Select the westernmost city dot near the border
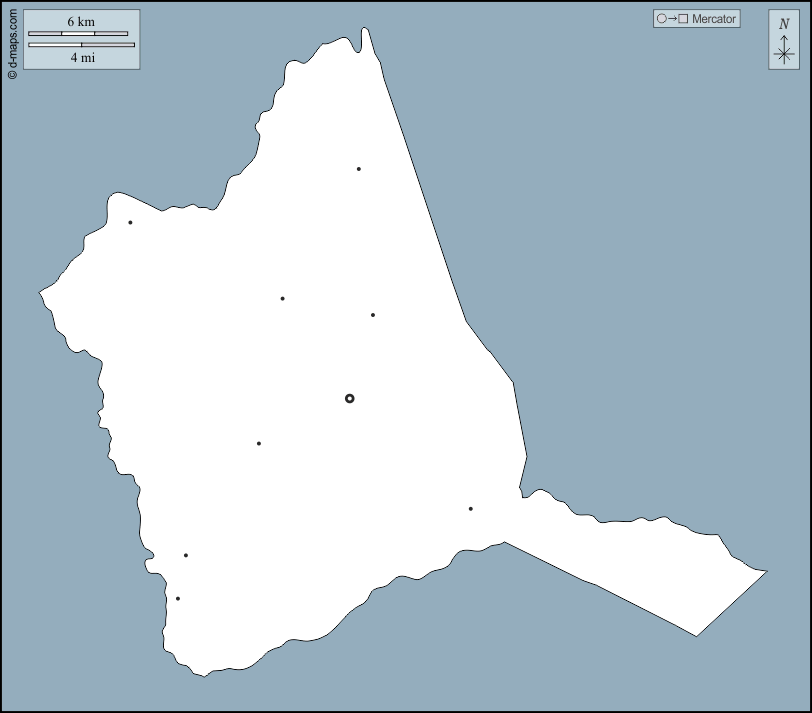Screen dimensions: 812x713 pos(130,222)
